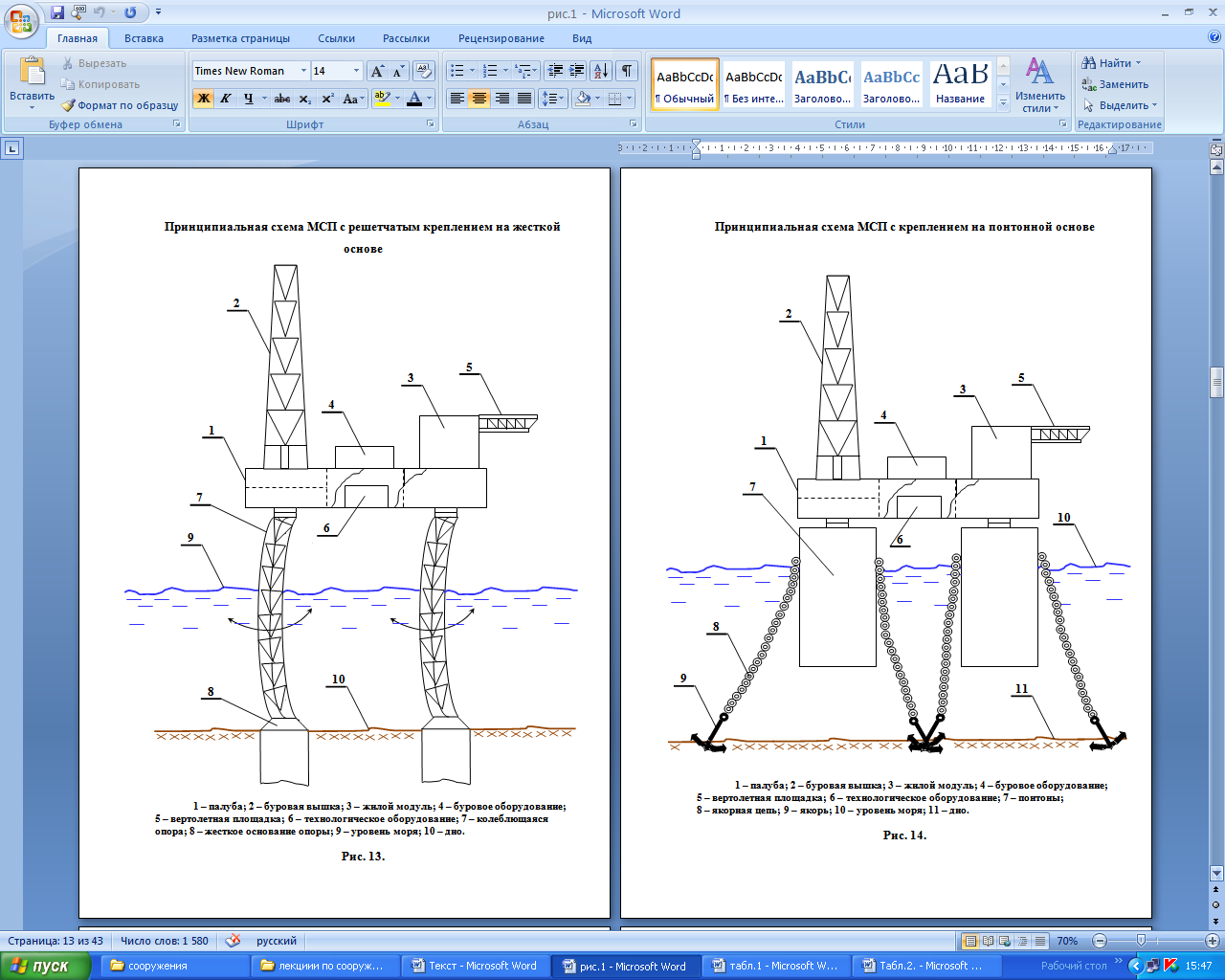Click the Clear Formatting eraser icon
Image resolution: width=1225 pixels, height=980 pixels.
point(424,71)
